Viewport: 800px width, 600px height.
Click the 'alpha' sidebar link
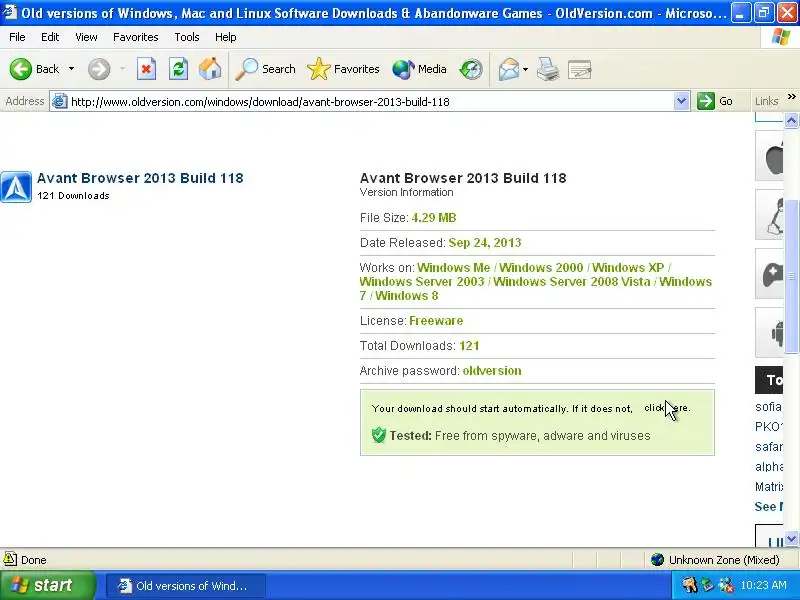[769, 467]
